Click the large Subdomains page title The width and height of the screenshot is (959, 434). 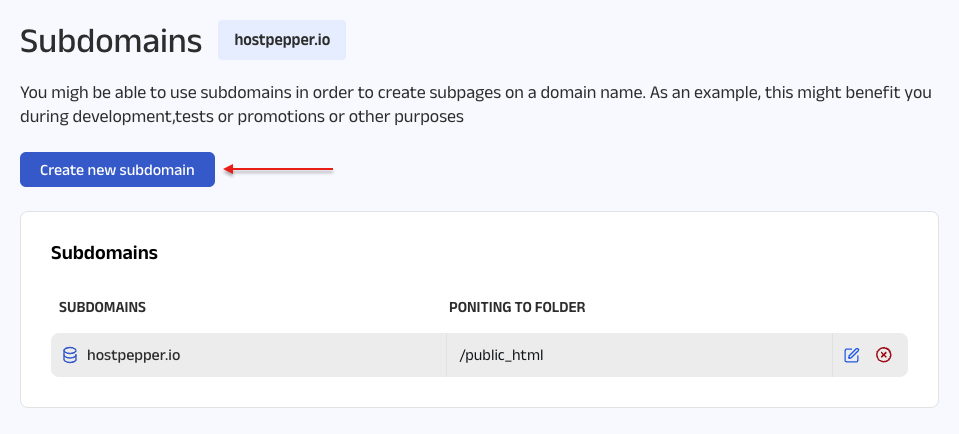pos(111,41)
